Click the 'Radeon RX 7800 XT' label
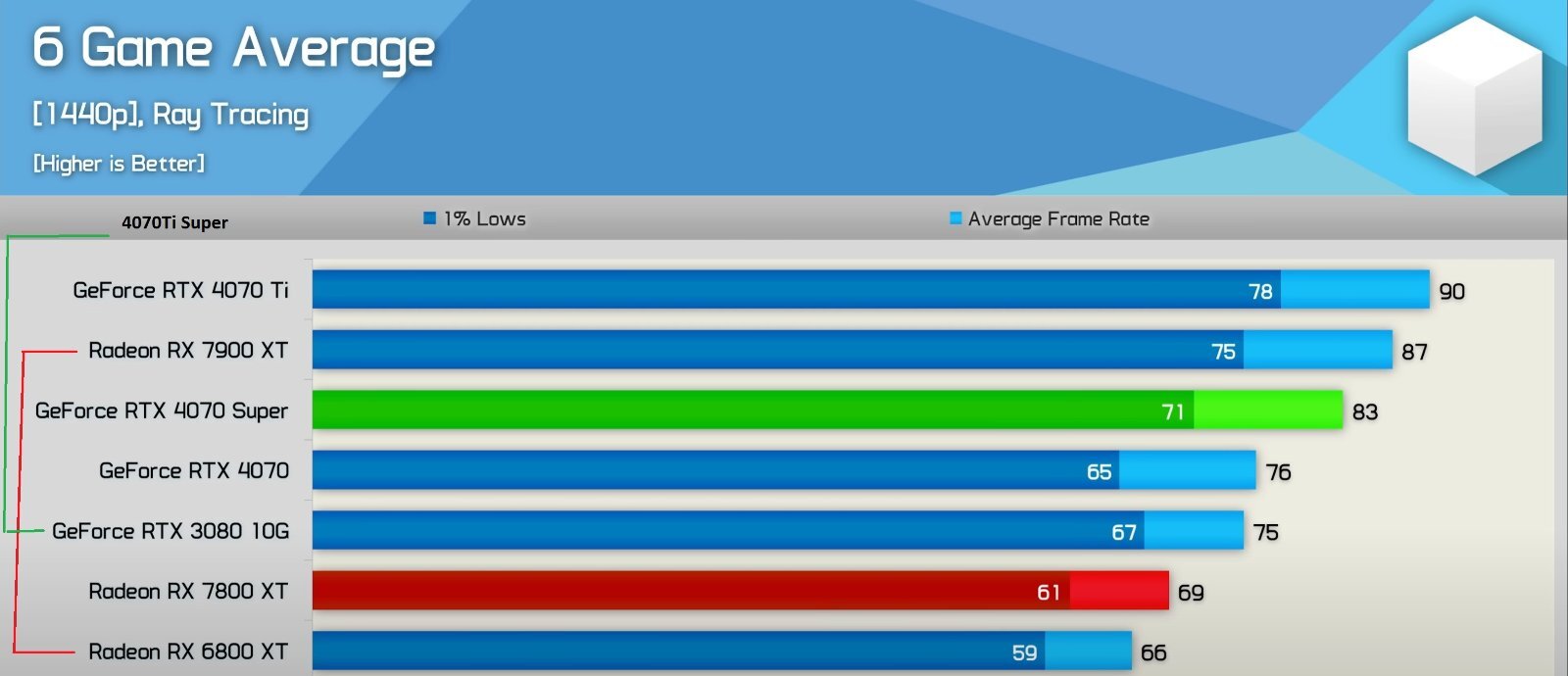1568x676 pixels. click(x=188, y=592)
